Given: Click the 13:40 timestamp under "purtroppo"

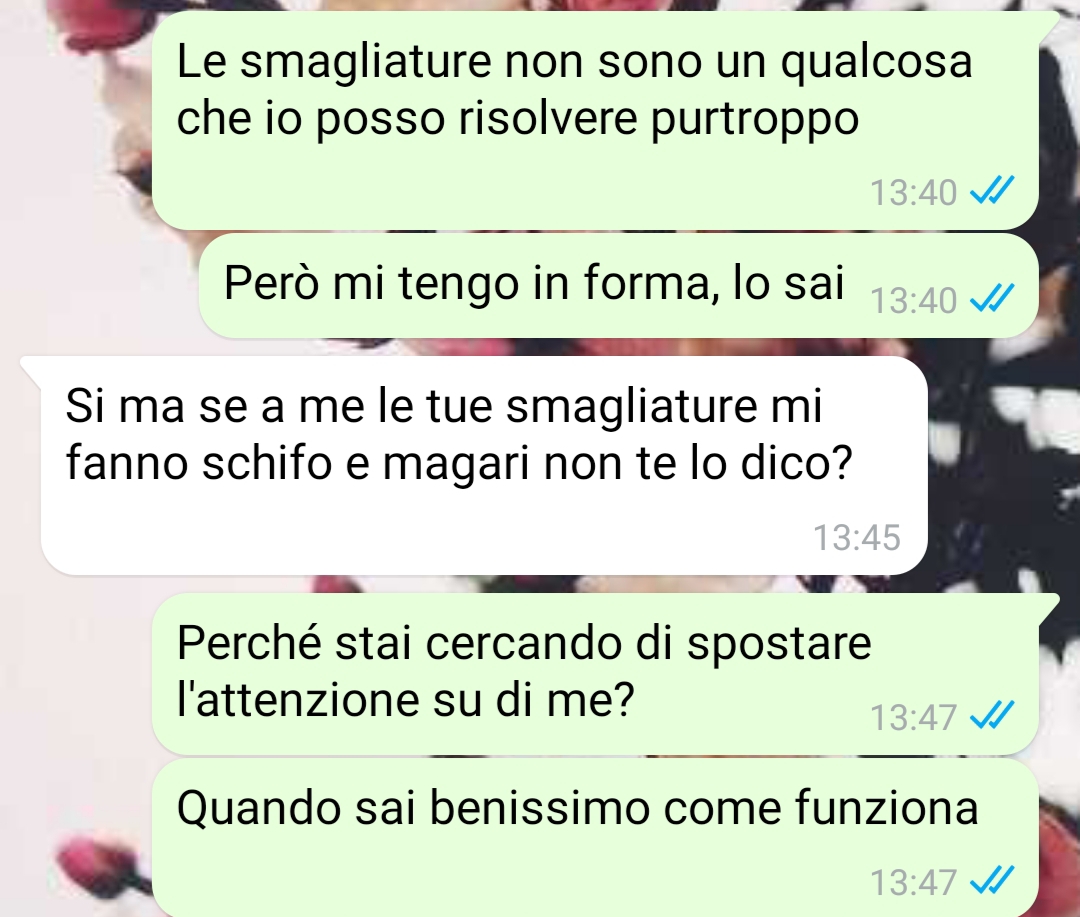Looking at the screenshot, I should [x=913, y=192].
